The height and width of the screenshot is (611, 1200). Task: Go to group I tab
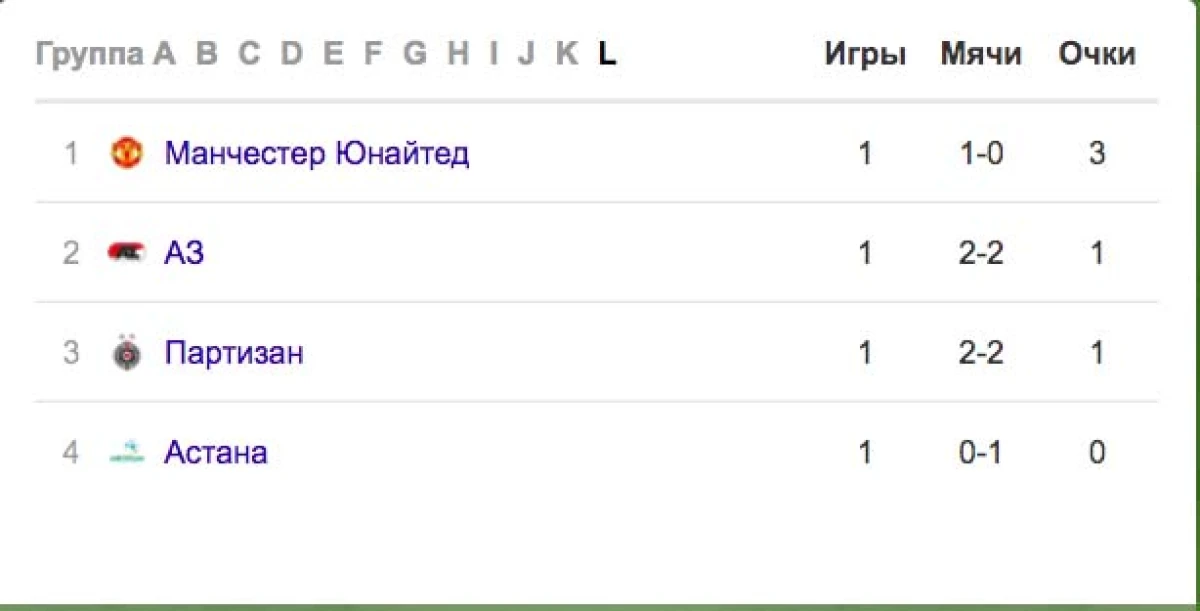click(493, 53)
